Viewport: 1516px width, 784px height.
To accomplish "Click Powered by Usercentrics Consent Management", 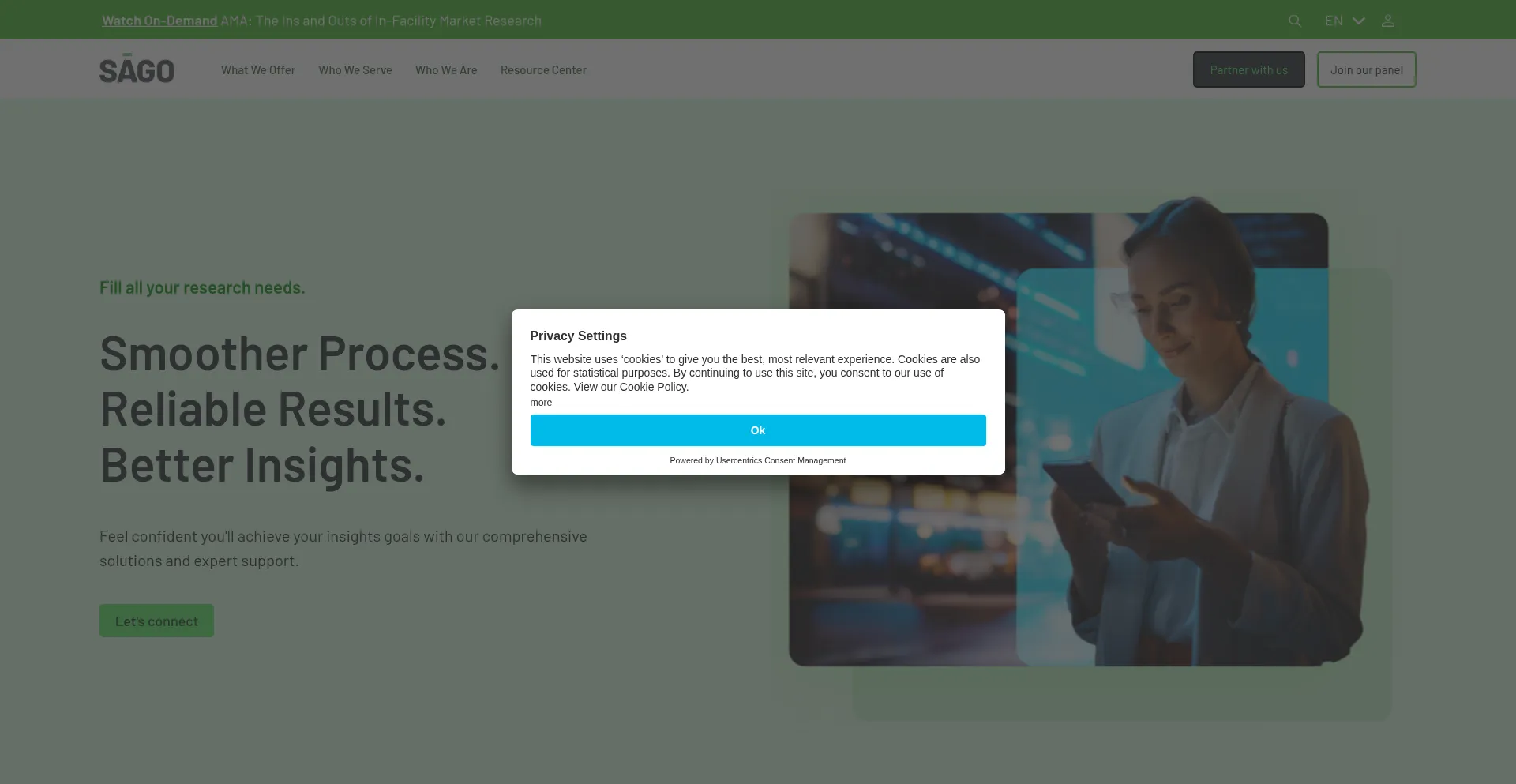I will click(x=757, y=460).
